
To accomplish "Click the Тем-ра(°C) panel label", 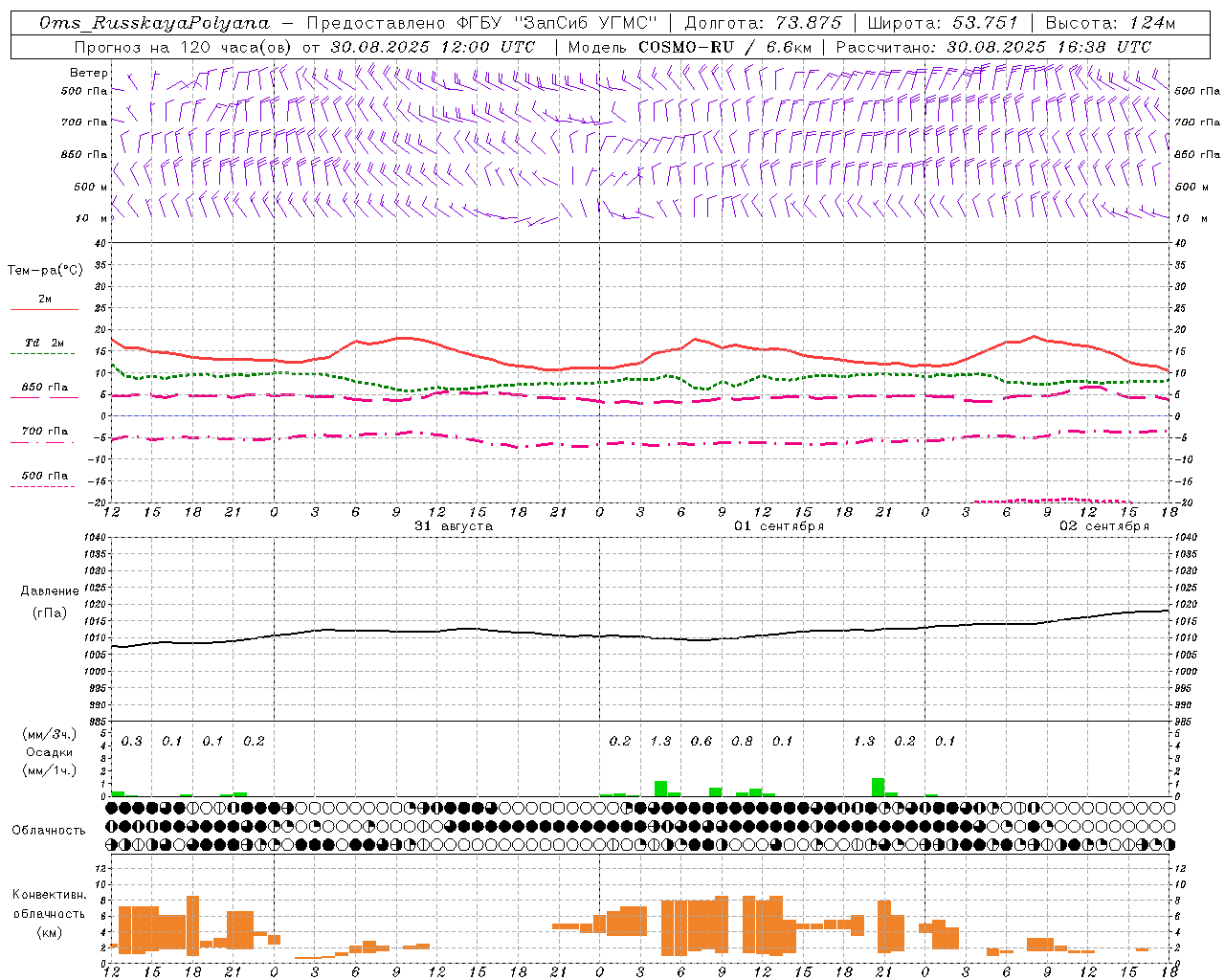I will (45, 271).
